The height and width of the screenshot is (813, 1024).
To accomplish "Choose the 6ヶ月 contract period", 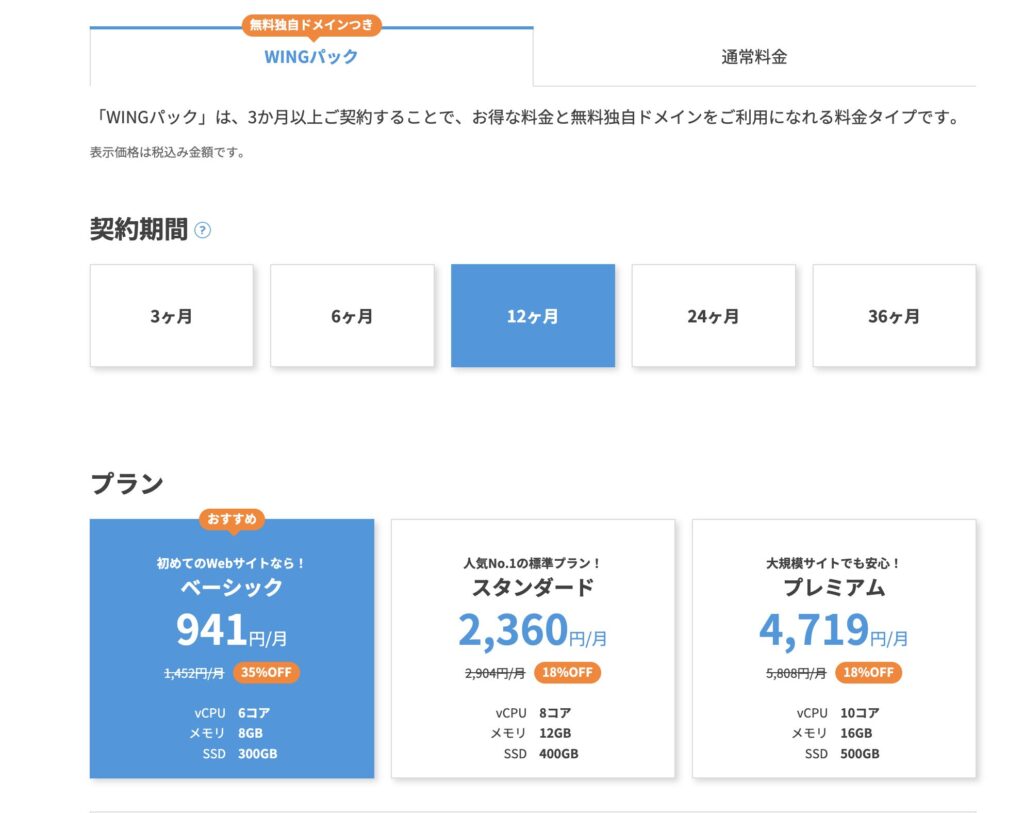I will pyautogui.click(x=352, y=316).
